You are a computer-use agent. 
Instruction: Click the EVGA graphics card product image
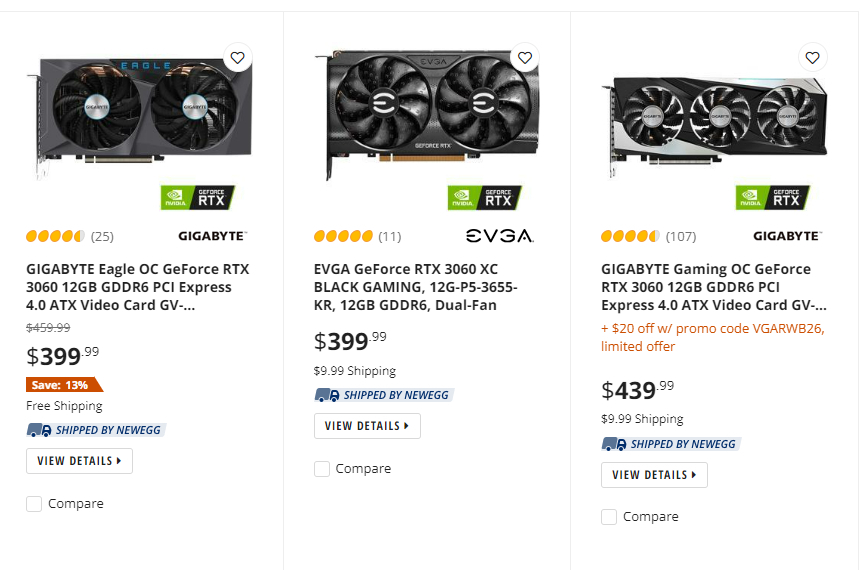pyautogui.click(x=426, y=115)
